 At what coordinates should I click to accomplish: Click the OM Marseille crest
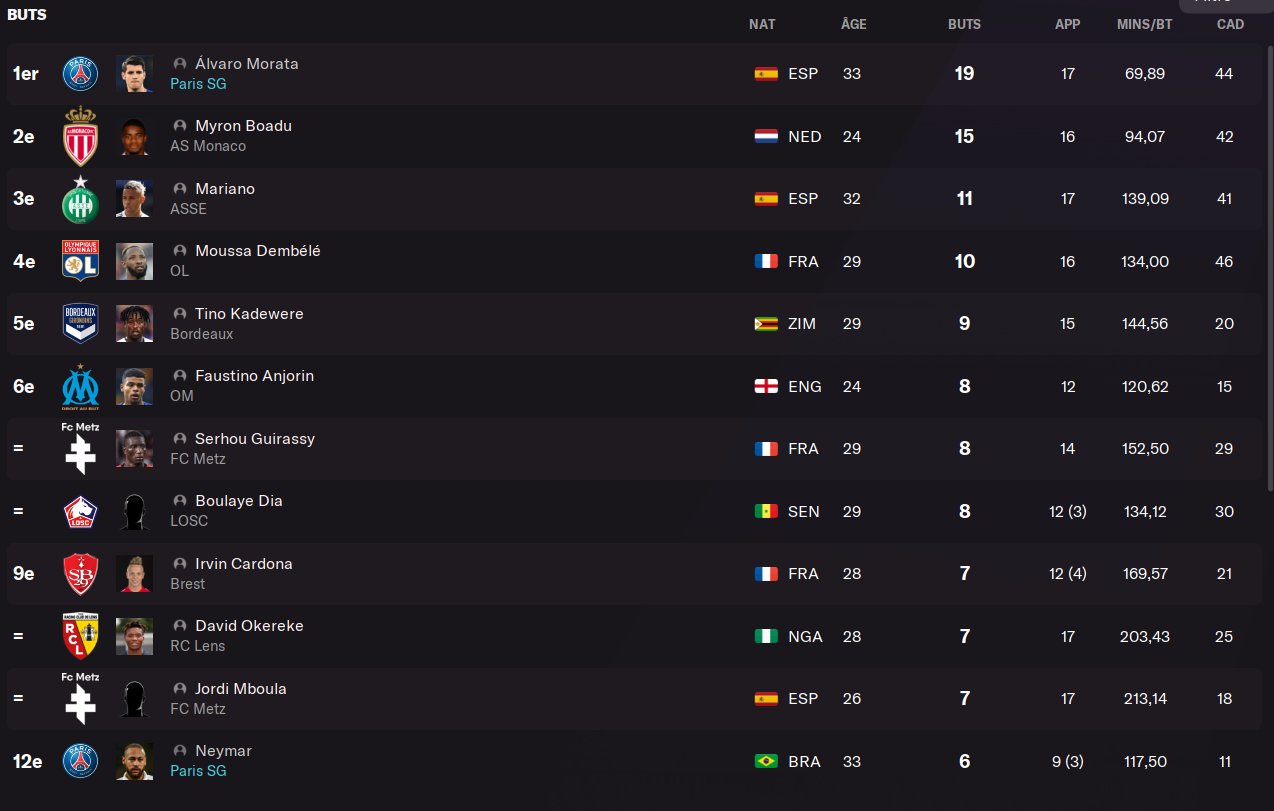point(81,387)
